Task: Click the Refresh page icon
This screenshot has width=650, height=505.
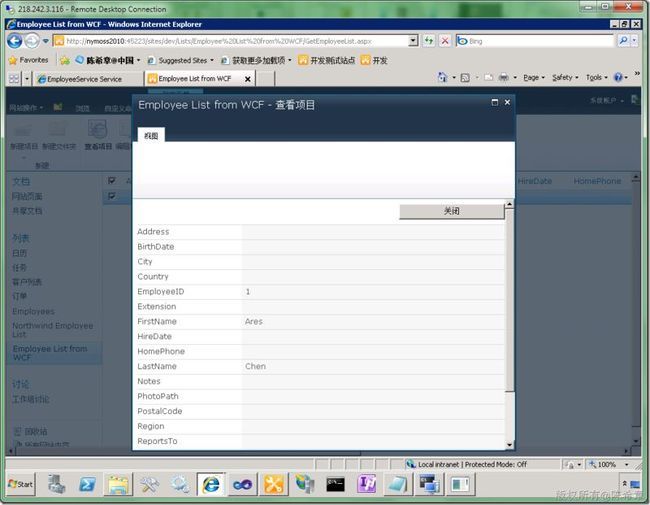Action: pyautogui.click(x=429, y=41)
